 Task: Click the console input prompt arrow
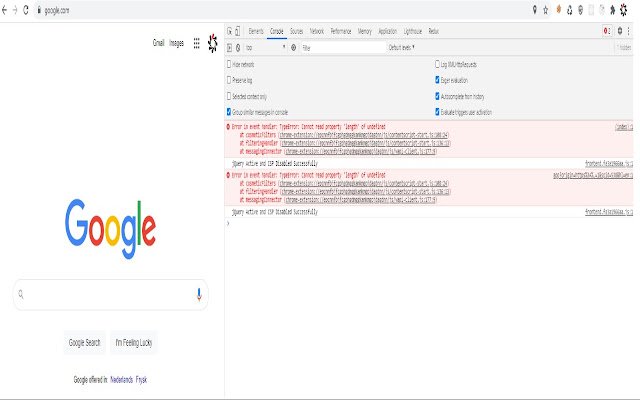click(228, 223)
